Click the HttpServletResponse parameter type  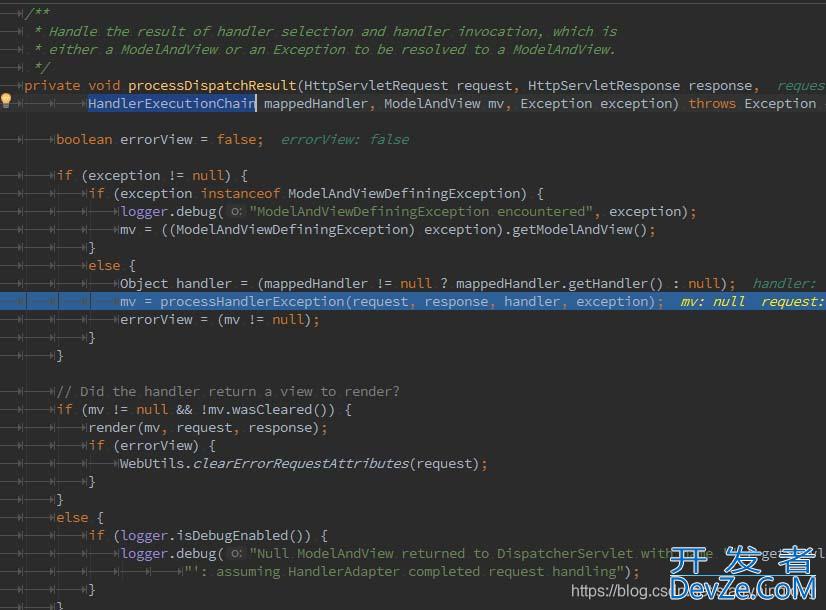pos(604,85)
